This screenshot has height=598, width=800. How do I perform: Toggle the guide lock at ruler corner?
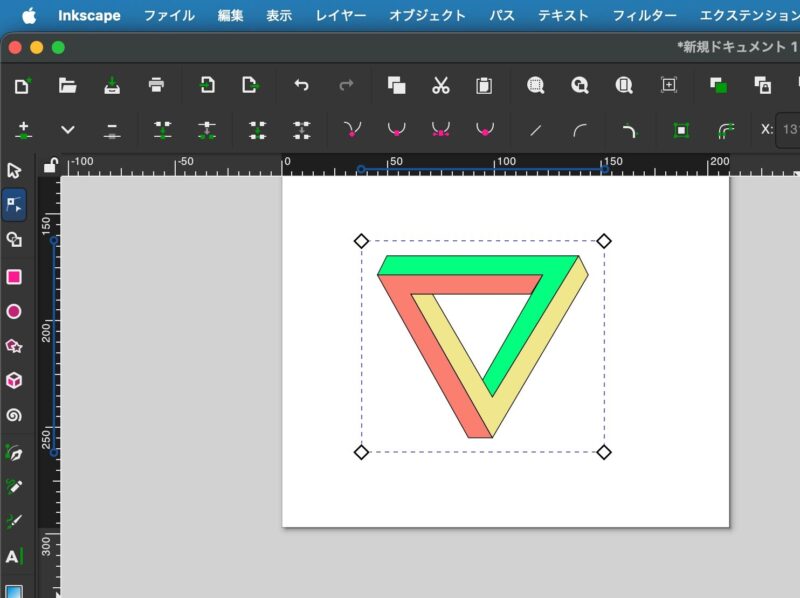(50, 166)
